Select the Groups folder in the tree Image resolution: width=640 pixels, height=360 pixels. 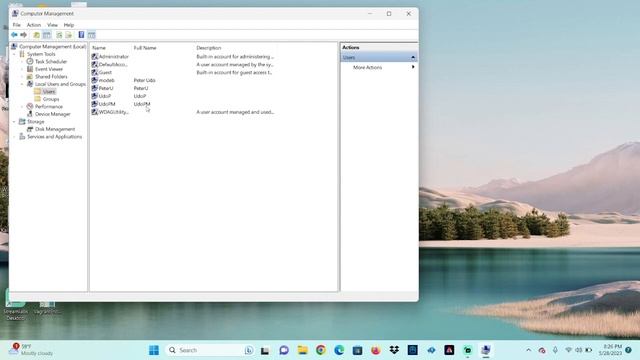pyautogui.click(x=47, y=99)
